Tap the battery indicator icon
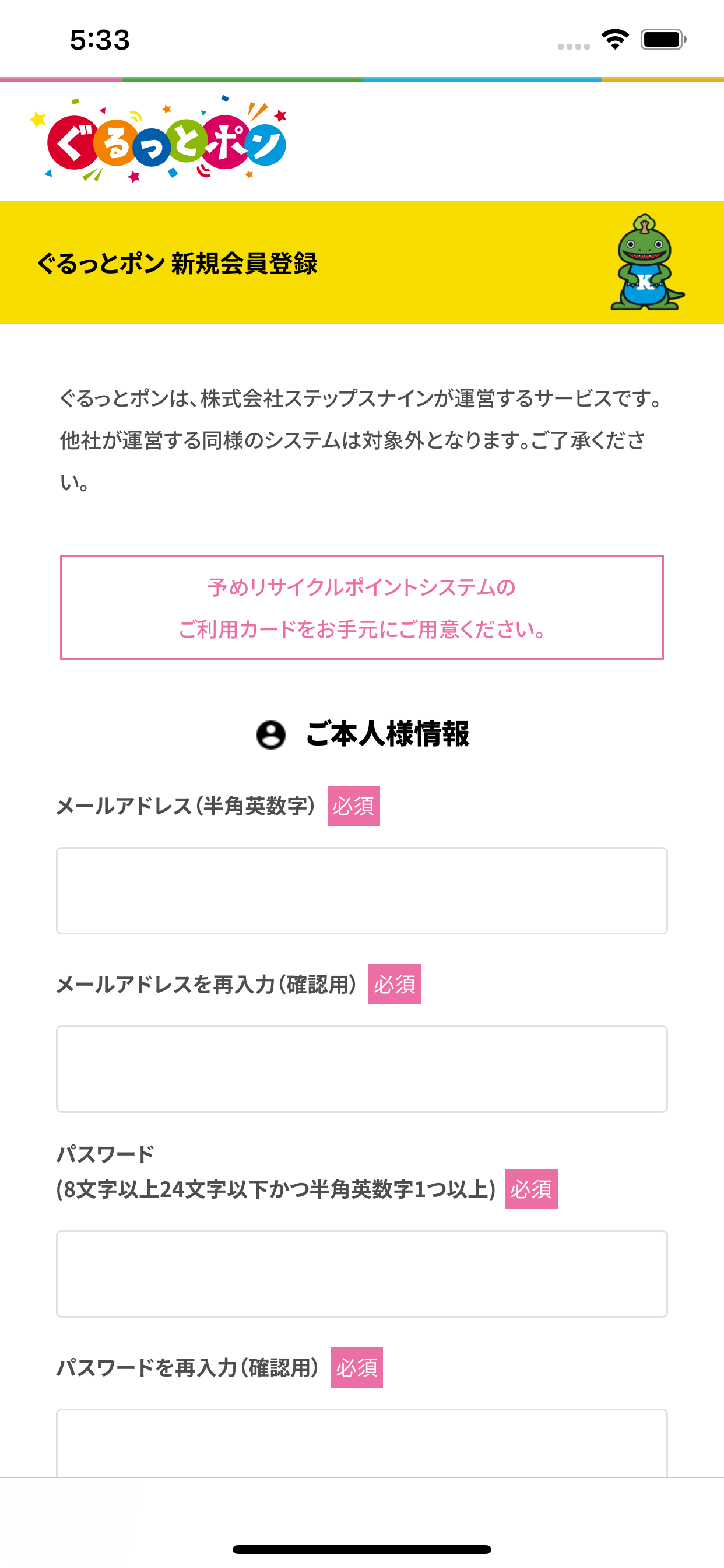The image size is (724, 1568). coord(663,40)
